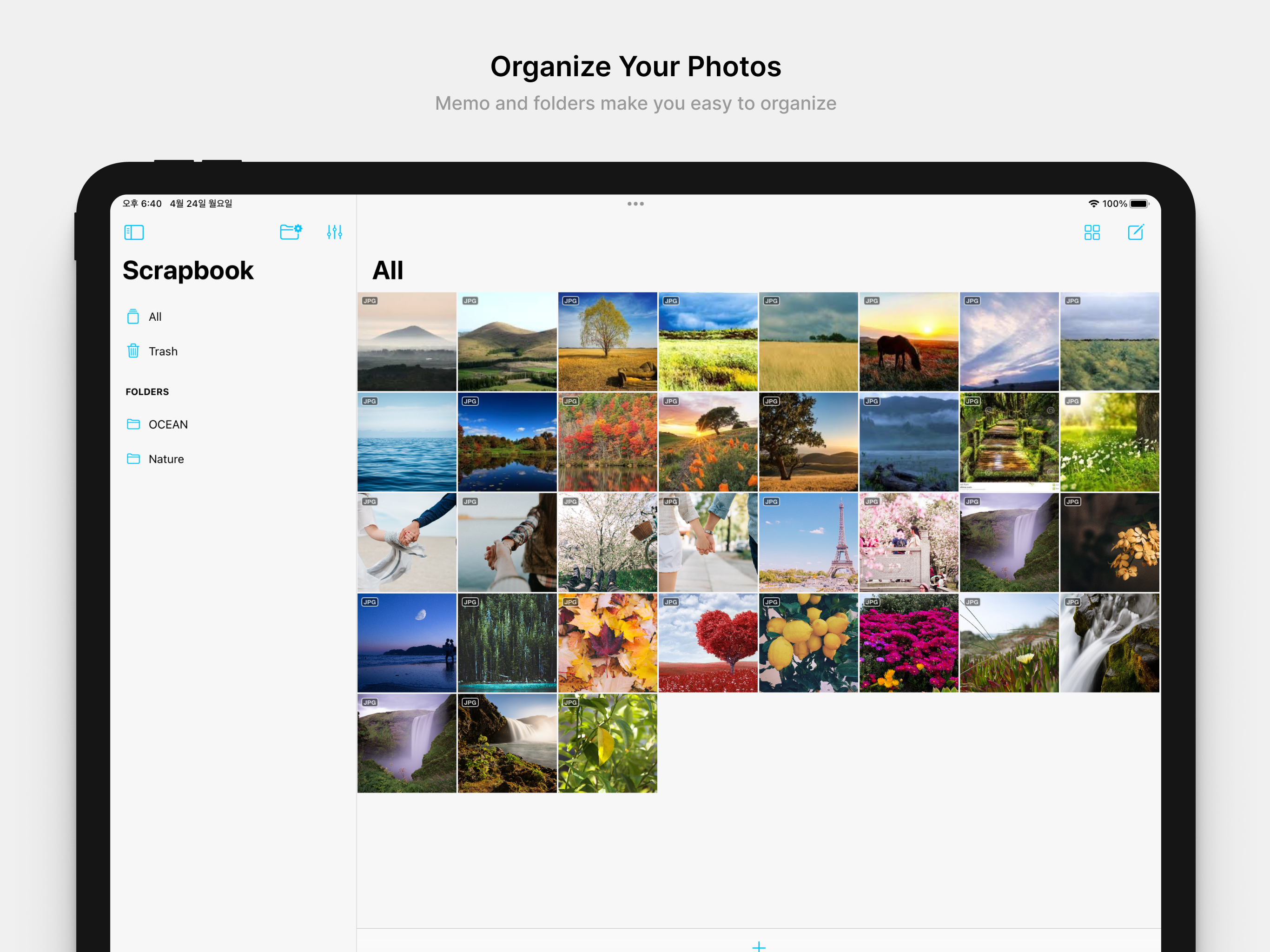
Task: Open the horse at sunset photo
Action: click(908, 341)
